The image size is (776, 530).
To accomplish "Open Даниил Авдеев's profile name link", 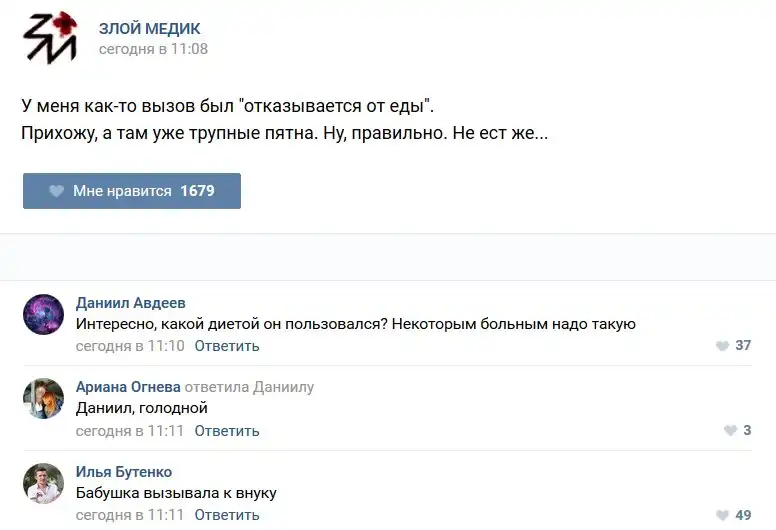I will click(131, 303).
